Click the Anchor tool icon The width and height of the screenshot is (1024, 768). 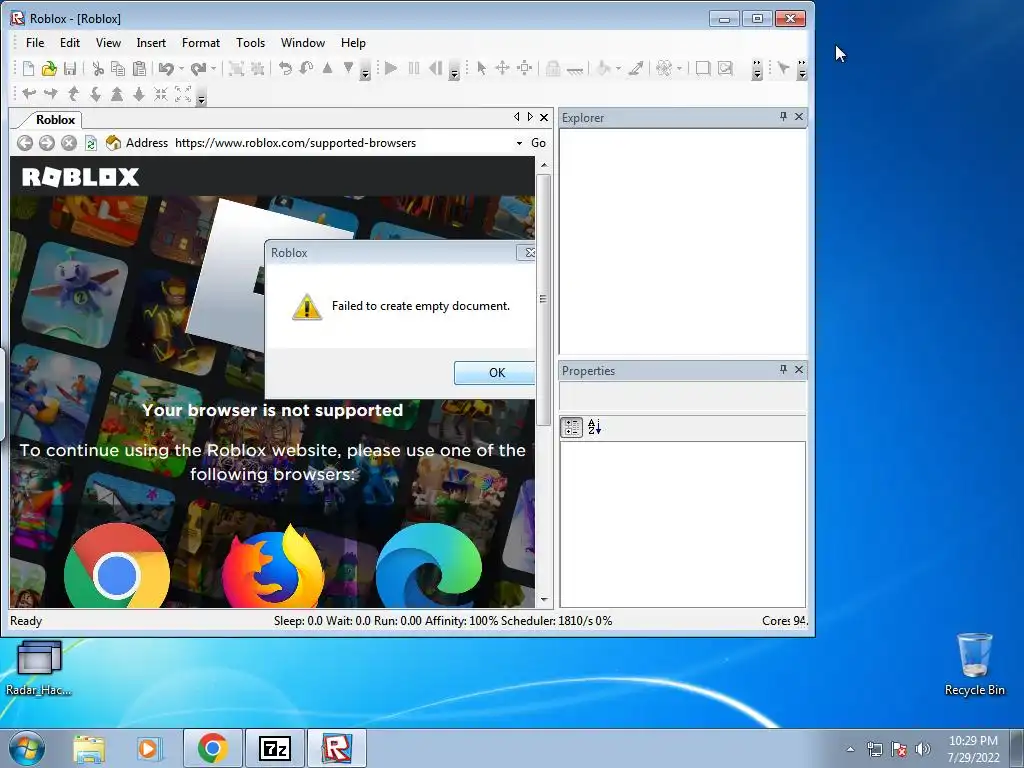tap(575, 69)
